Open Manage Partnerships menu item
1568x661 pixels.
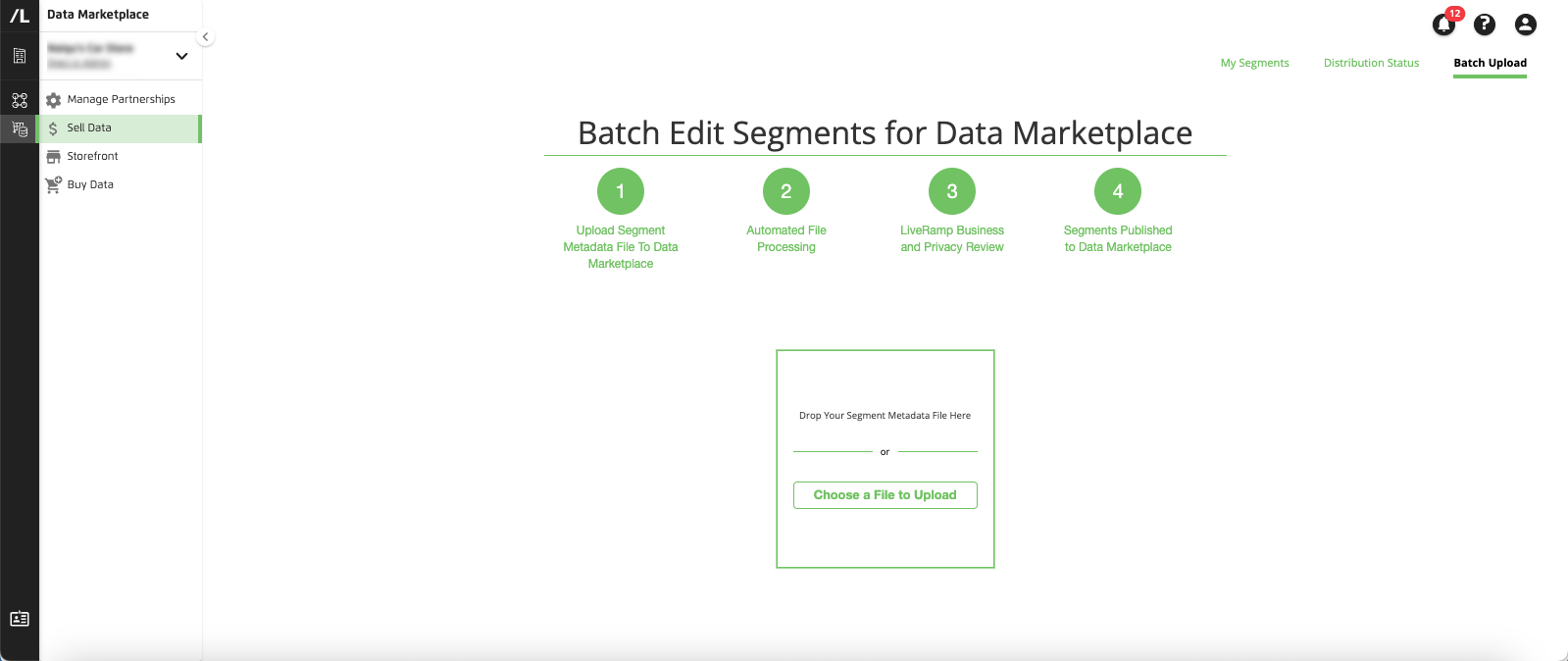click(121, 100)
